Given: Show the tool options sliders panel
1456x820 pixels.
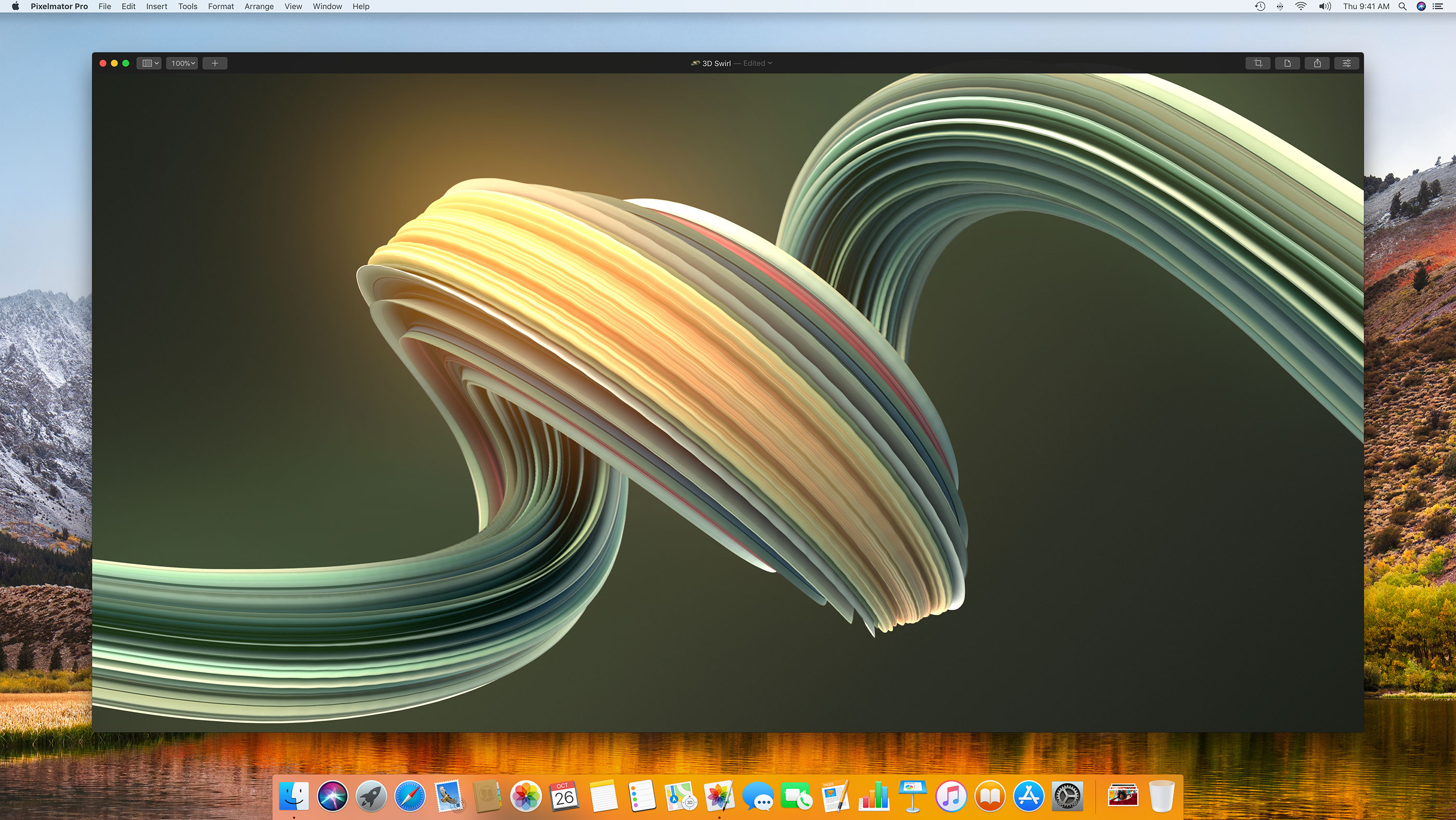Looking at the screenshot, I should point(1346,63).
